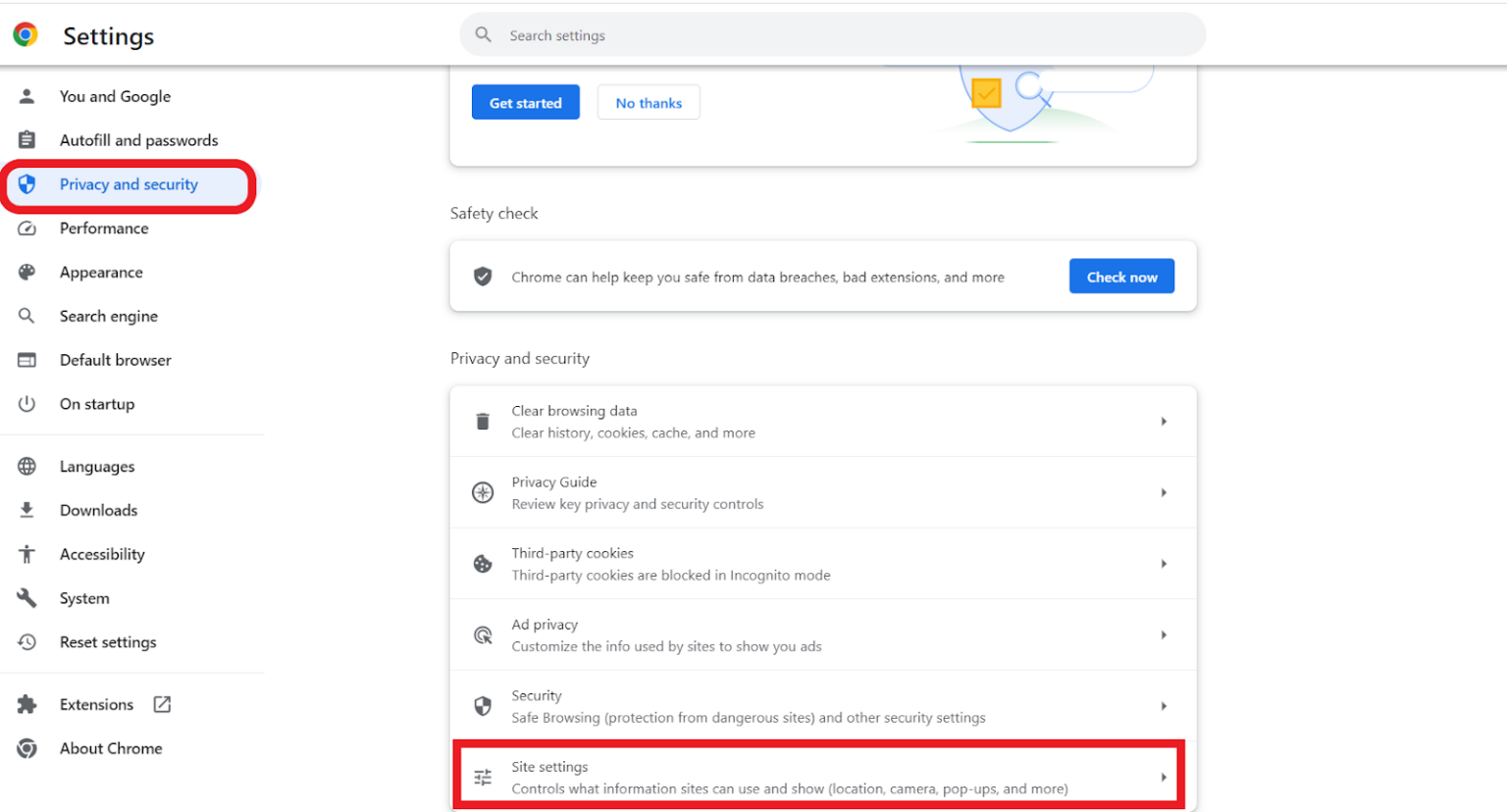Screen dimensions: 1507x812
Task: Click the Get started button
Action: 525,102
